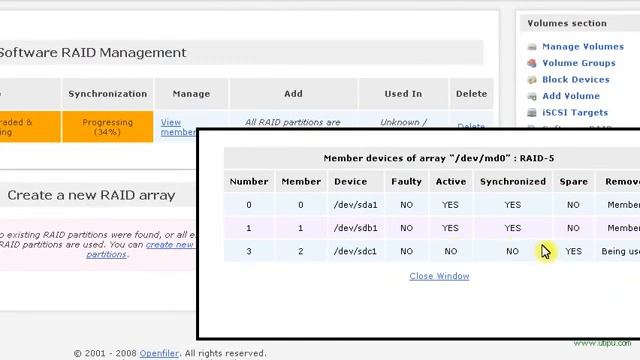640x360 pixels.
Task: Open Manage Volumes link
Action: (582, 47)
